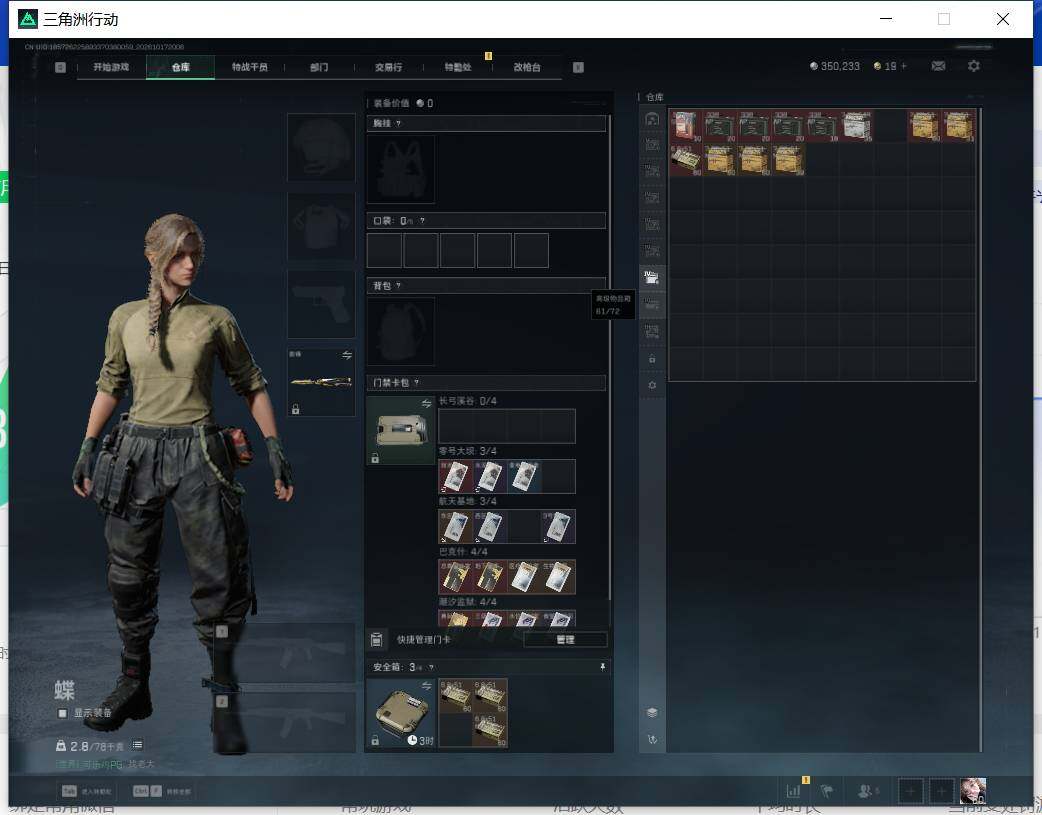This screenshot has width=1042, height=815.
Task: Click the empty helmet equipment slot
Action: click(321, 147)
